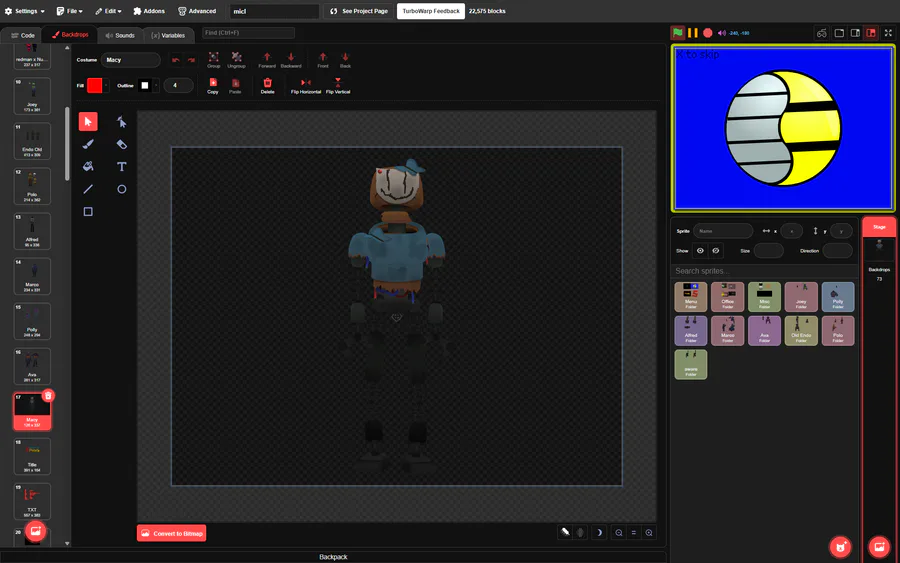Send selection to Back
Viewport: 900px width, 563px height.
[345, 60]
